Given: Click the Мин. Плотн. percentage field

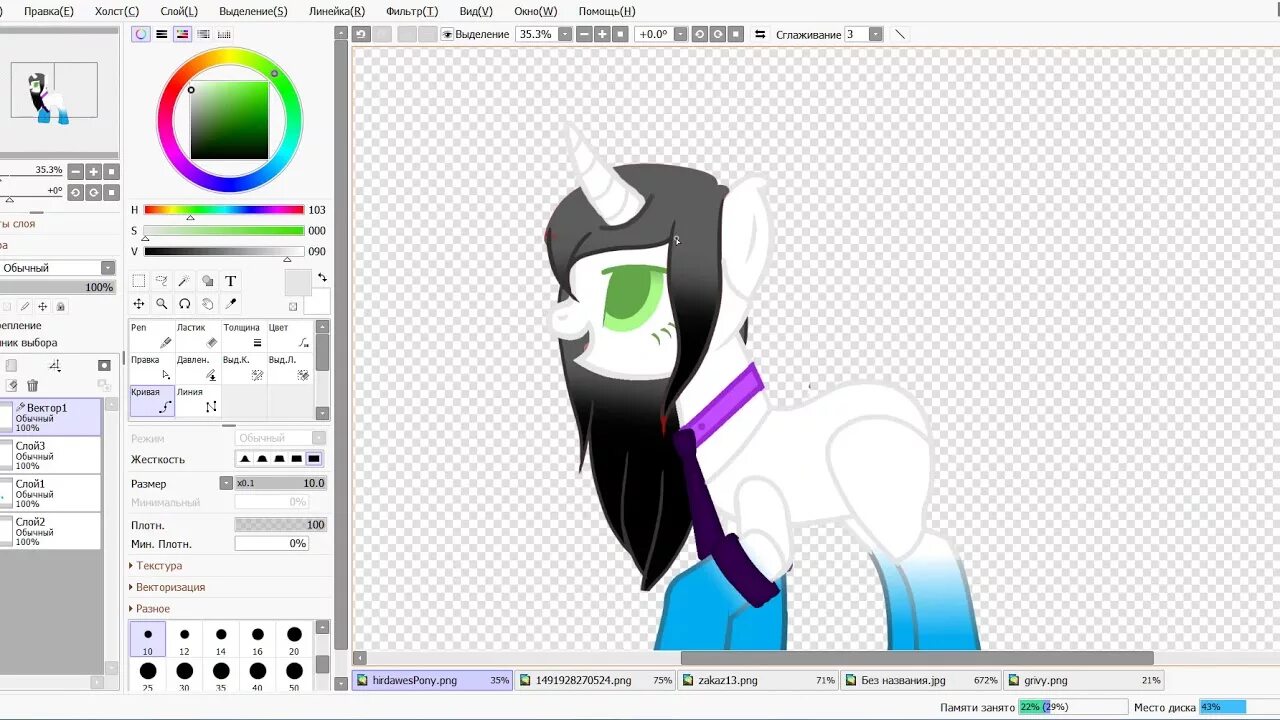Looking at the screenshot, I should coord(271,544).
